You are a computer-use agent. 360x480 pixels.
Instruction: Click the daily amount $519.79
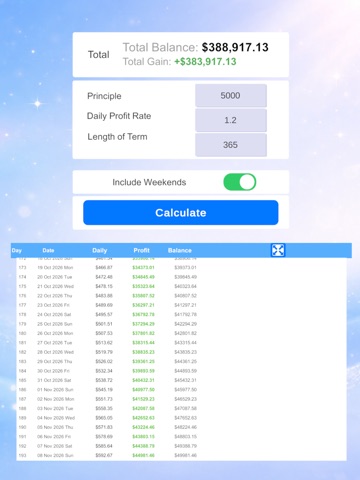[x=104, y=352]
